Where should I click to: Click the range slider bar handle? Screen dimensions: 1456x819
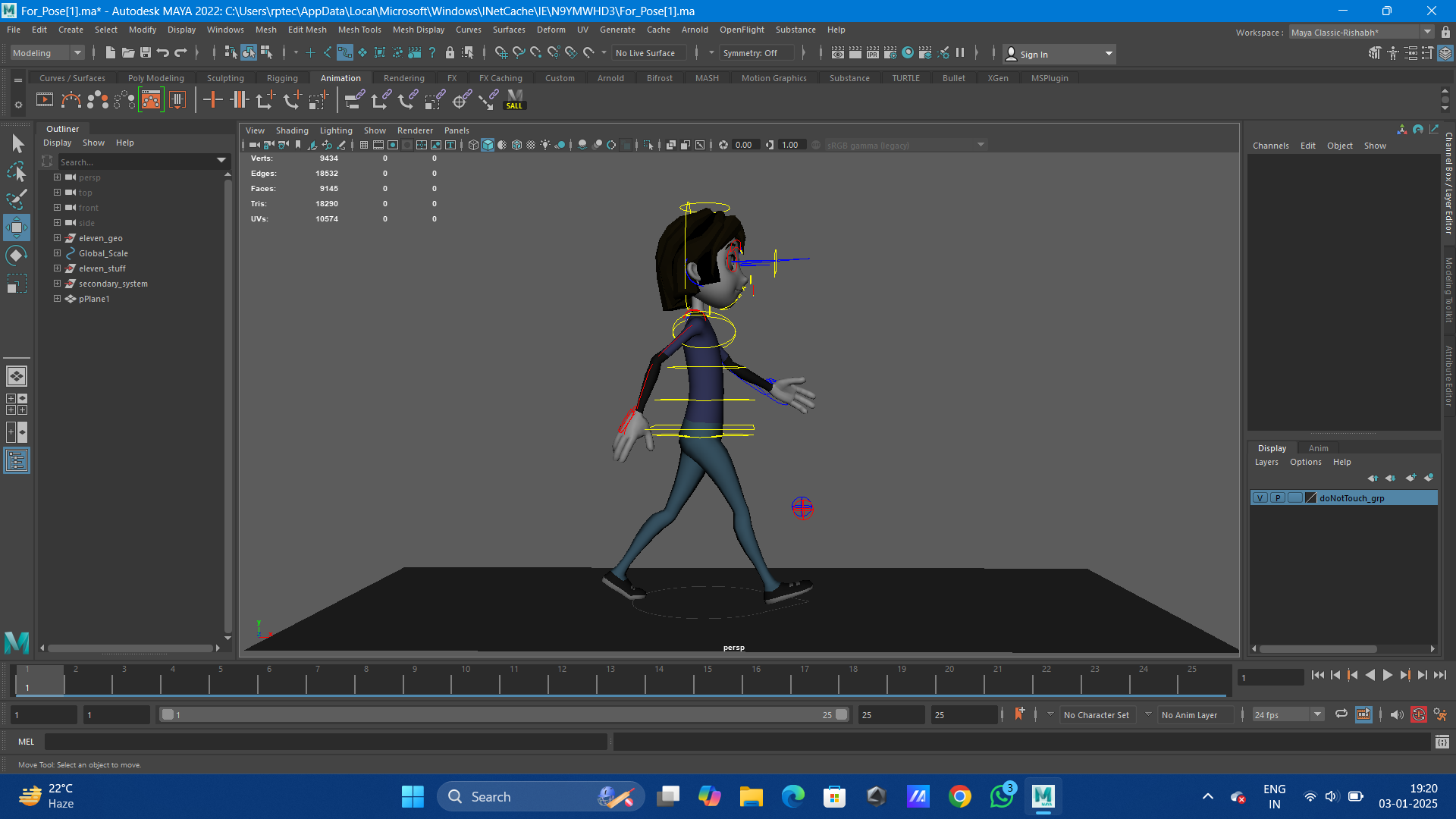pos(504,714)
